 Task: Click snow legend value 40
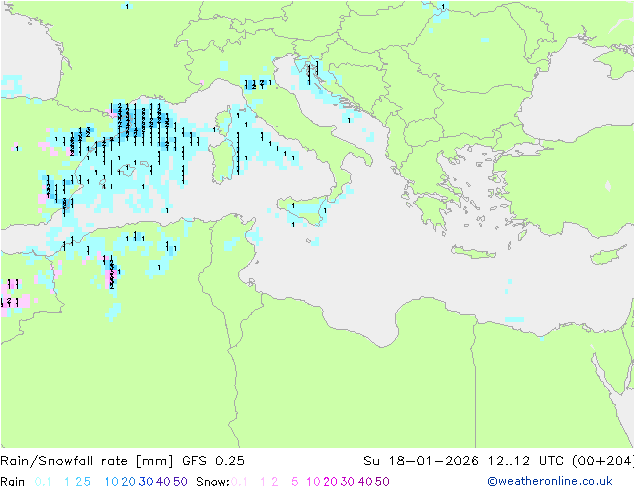coord(365,482)
